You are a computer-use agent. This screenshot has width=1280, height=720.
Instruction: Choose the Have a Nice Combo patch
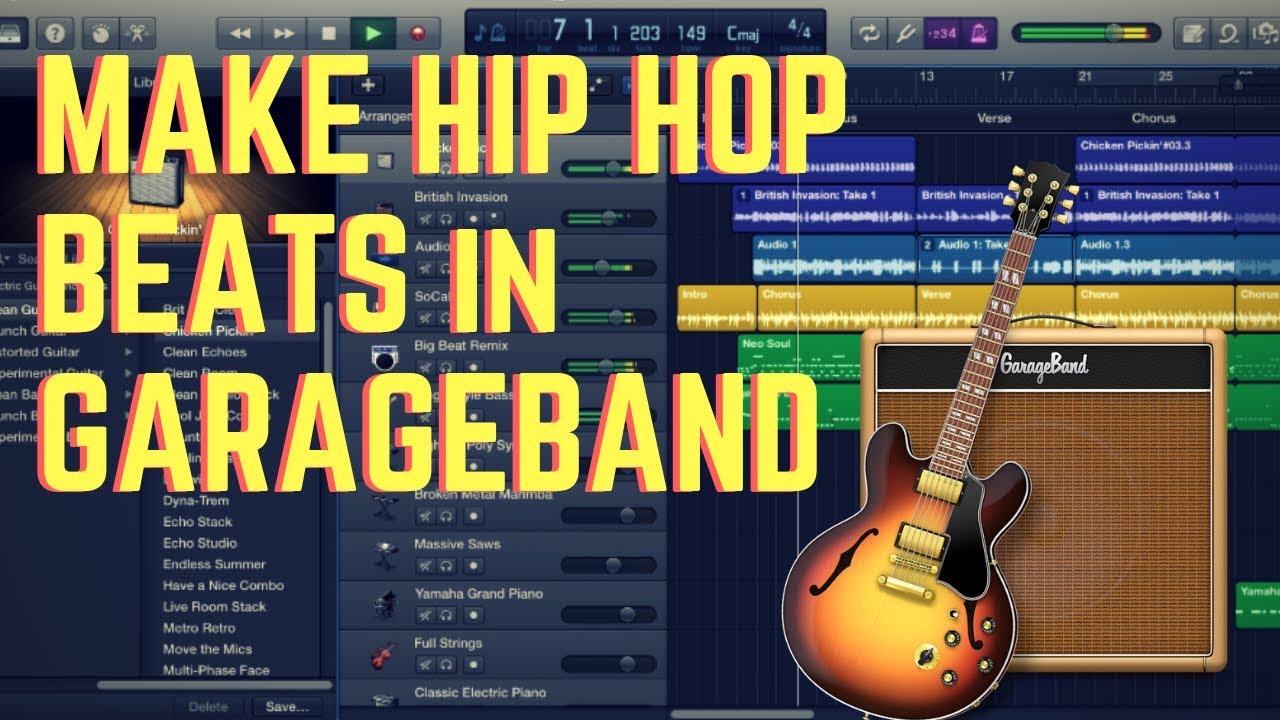point(223,586)
